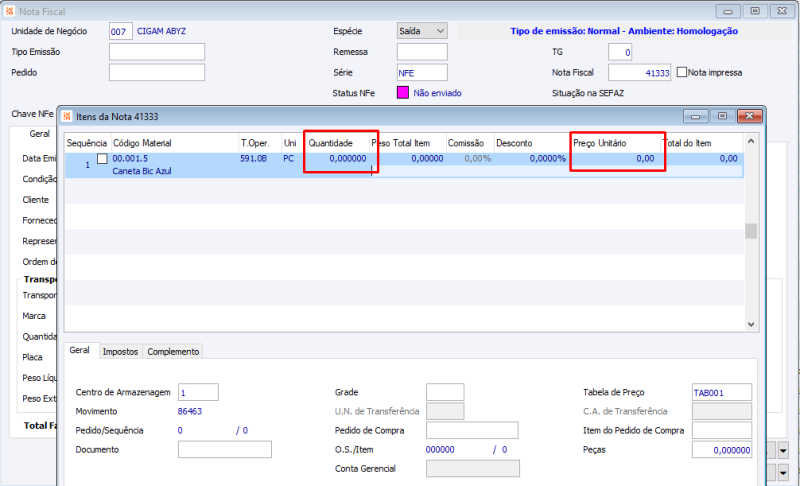Click the Movimento value 86463
Screen dimensions: 800x486
pyautogui.click(x=190, y=411)
